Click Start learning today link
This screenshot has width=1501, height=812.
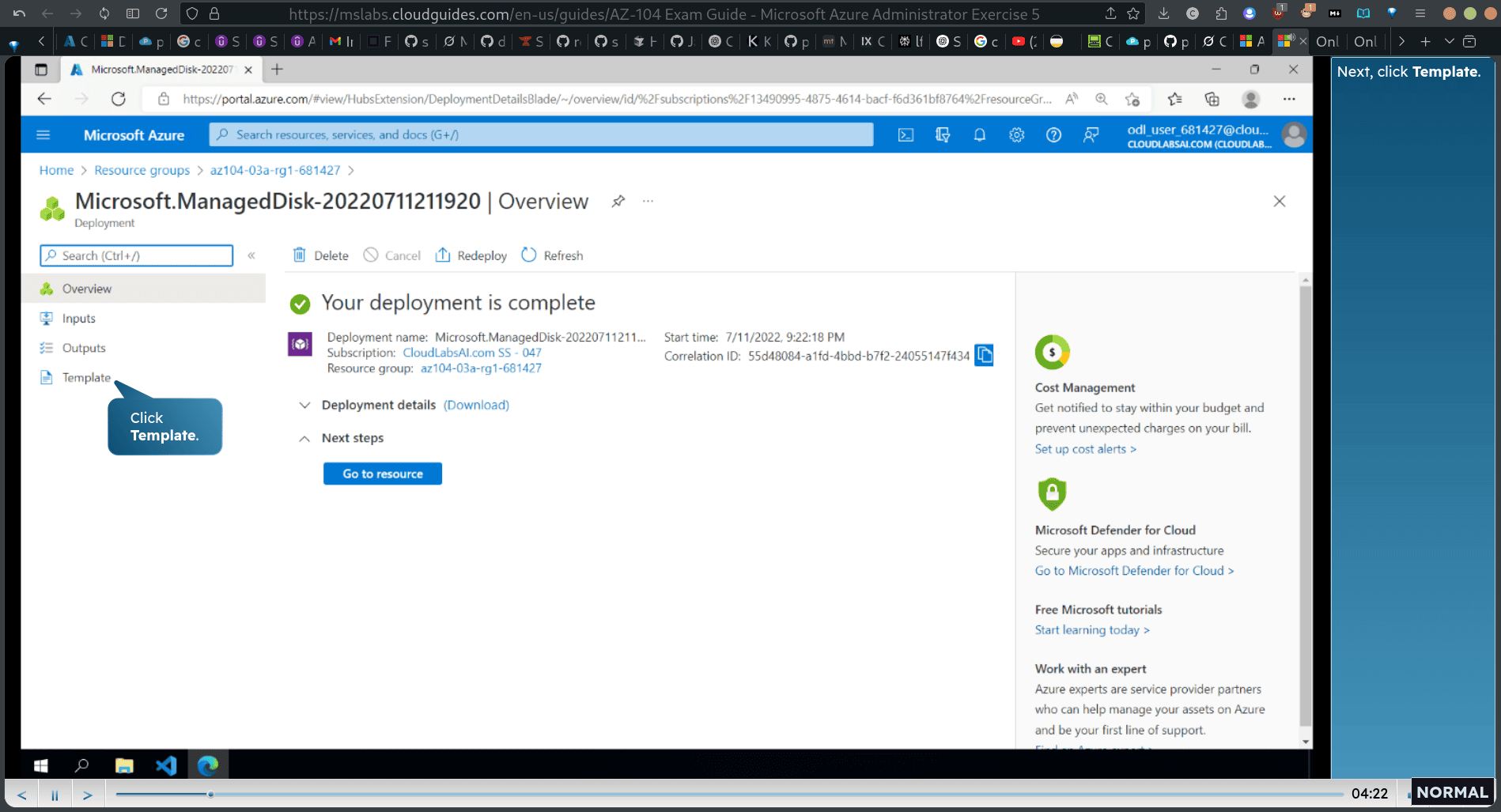click(x=1092, y=630)
